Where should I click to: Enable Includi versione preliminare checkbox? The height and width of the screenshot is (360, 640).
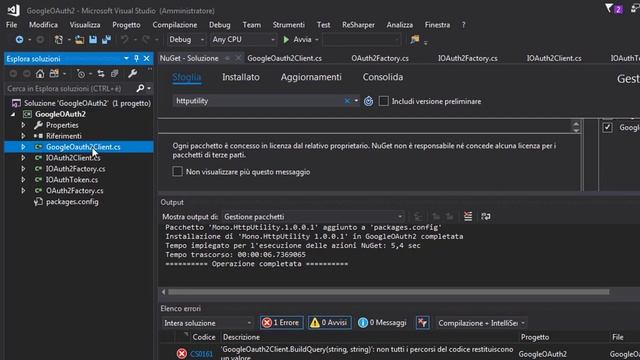tap(383, 101)
